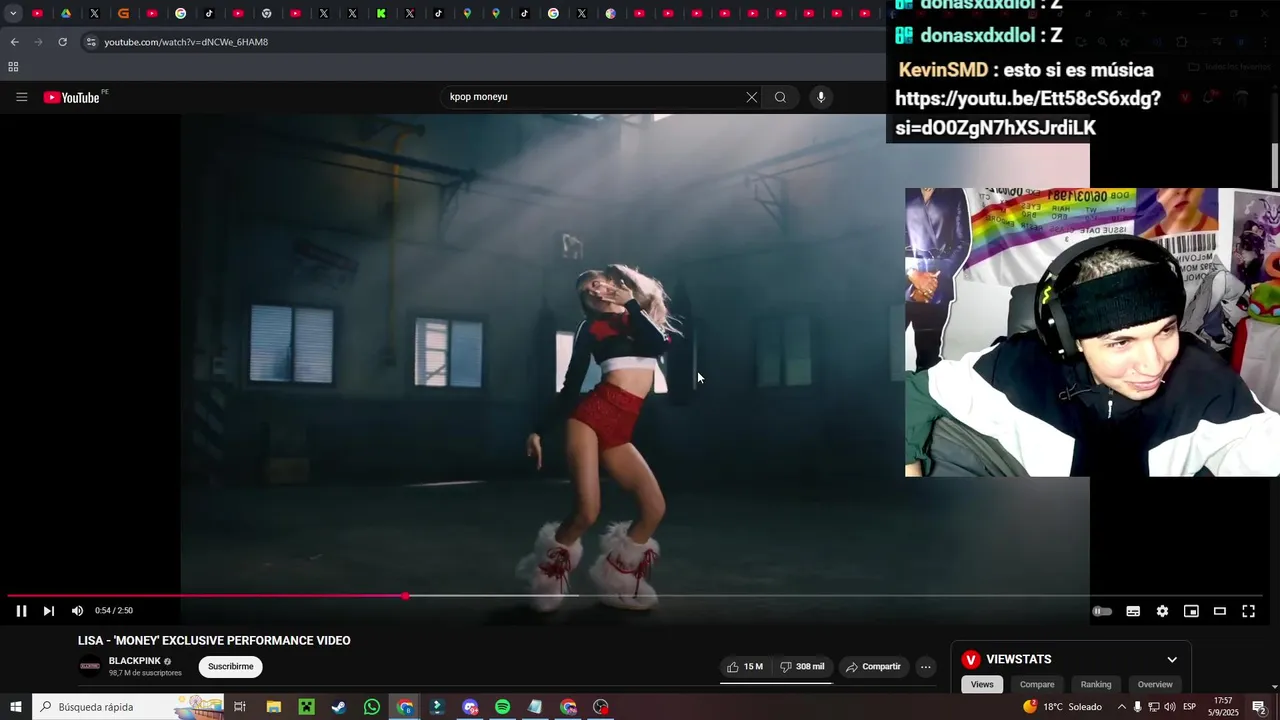Open WhatsApp from the taskbar
This screenshot has height=720, width=1280.
click(x=372, y=707)
